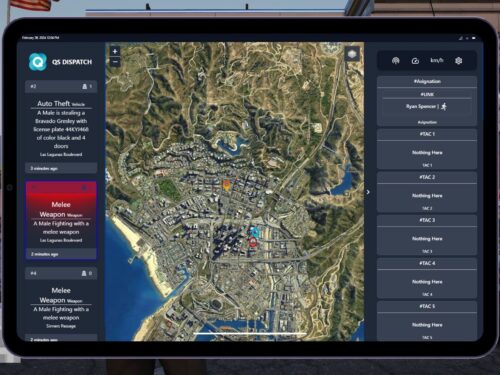500x375 pixels.
Task: Zoom in the map with plus button
Action: pos(115,51)
